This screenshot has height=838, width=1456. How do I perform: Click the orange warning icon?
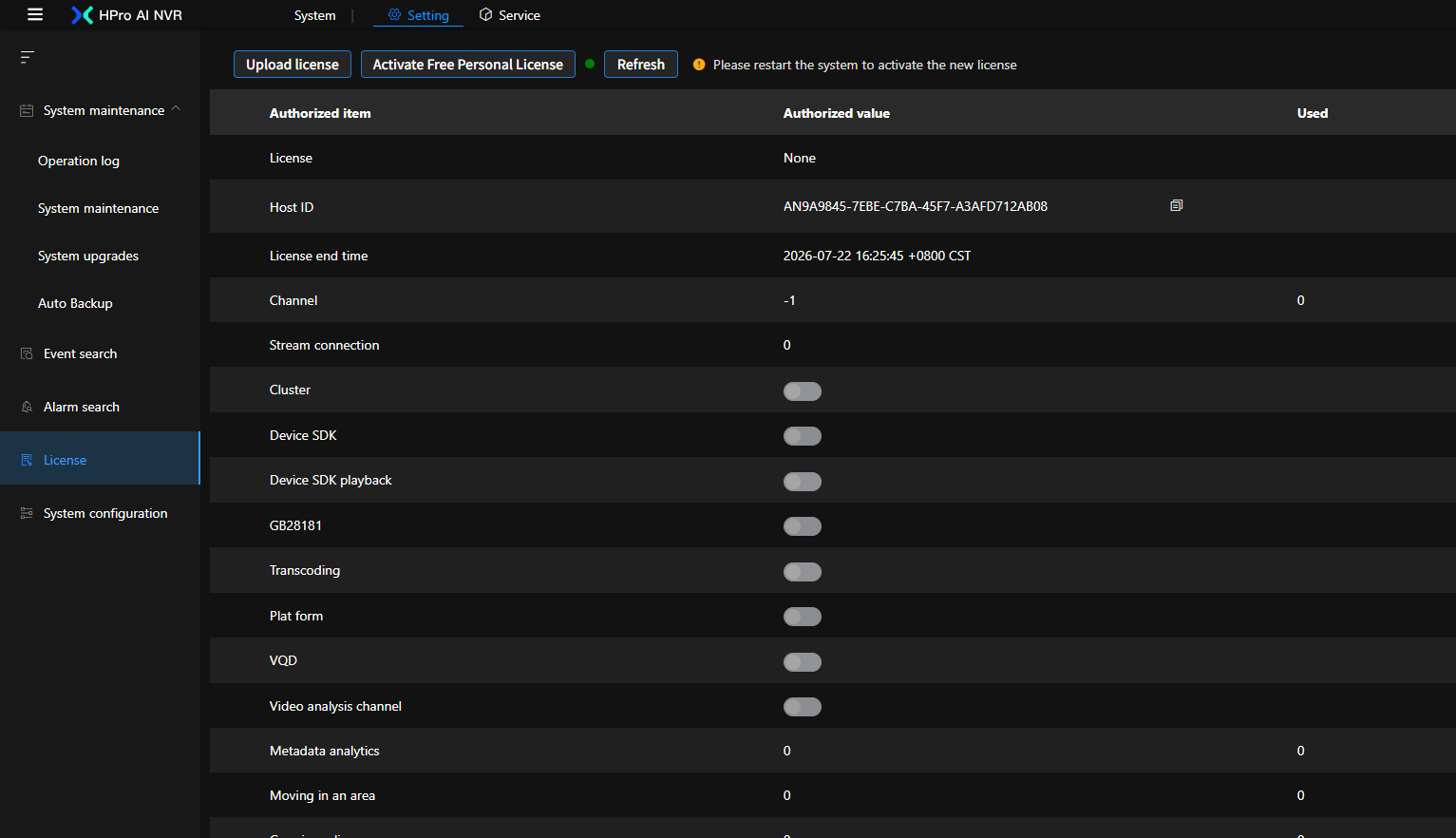pos(699,65)
